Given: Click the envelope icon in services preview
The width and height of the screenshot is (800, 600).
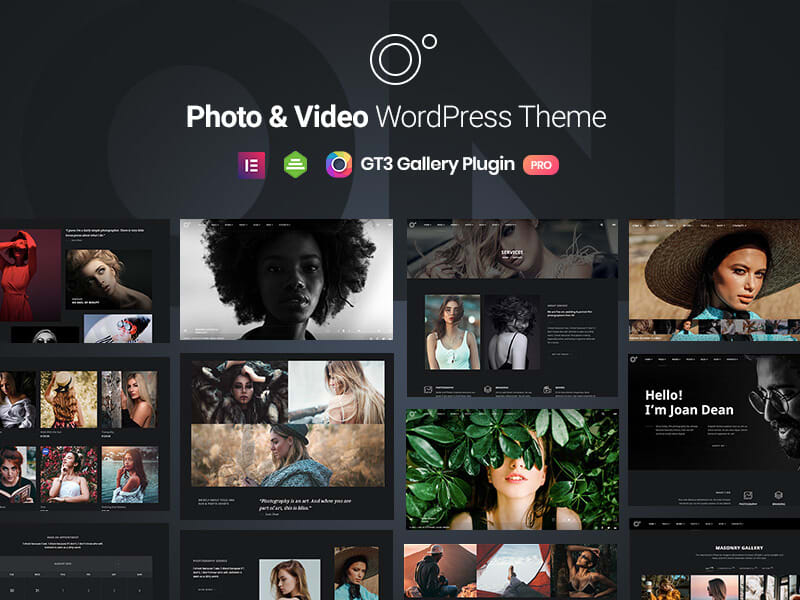Looking at the screenshot, I should tap(428, 390).
